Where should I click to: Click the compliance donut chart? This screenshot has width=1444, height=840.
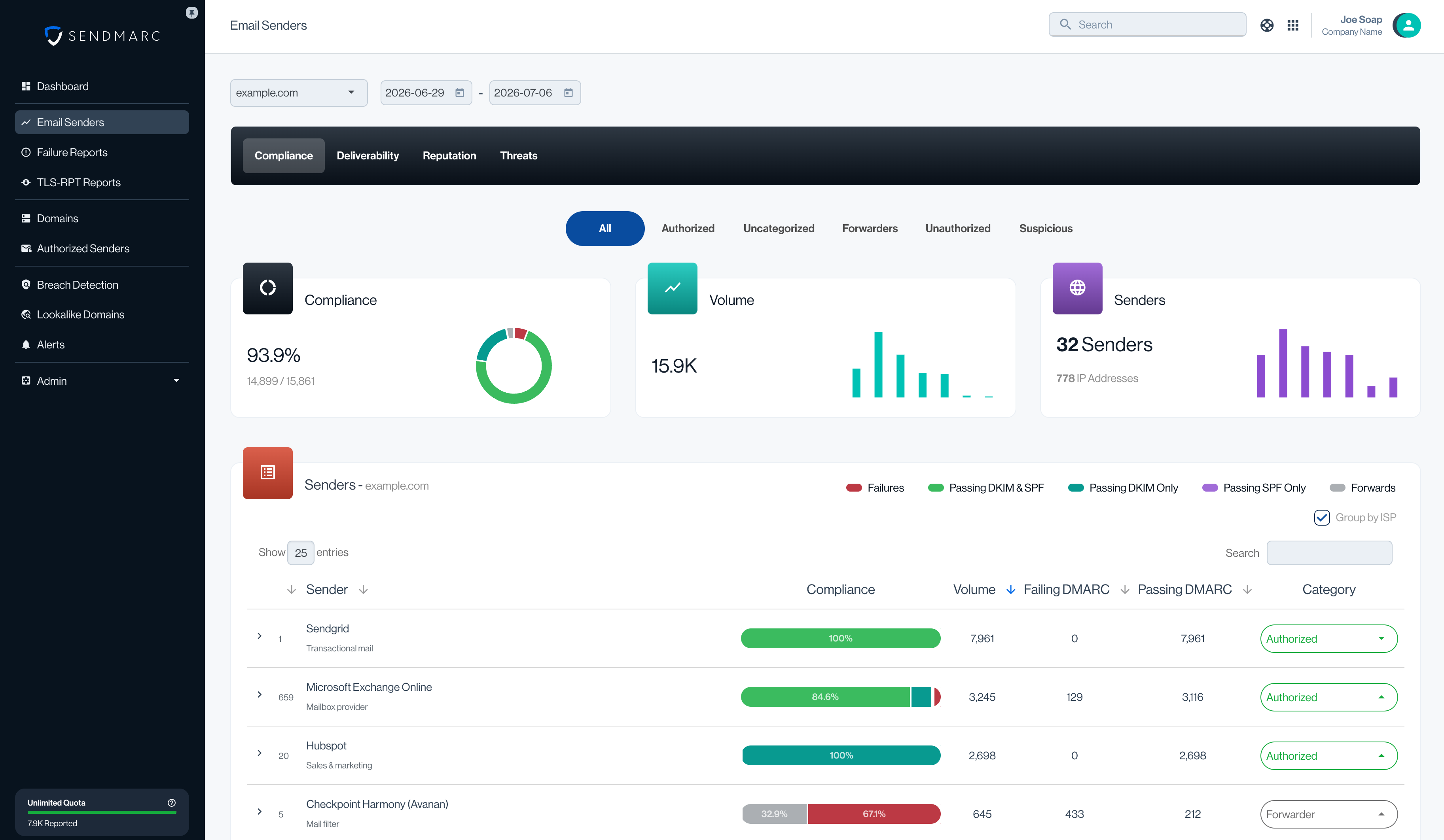click(514, 365)
